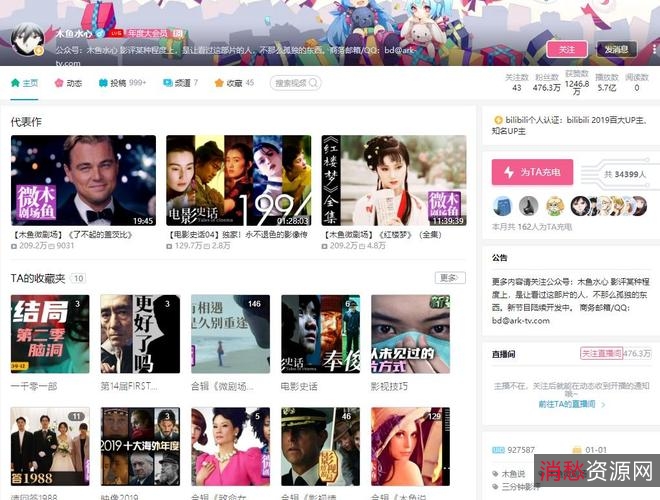Click the LIVE badge beside the username
The width and height of the screenshot is (660, 500).
point(115,34)
